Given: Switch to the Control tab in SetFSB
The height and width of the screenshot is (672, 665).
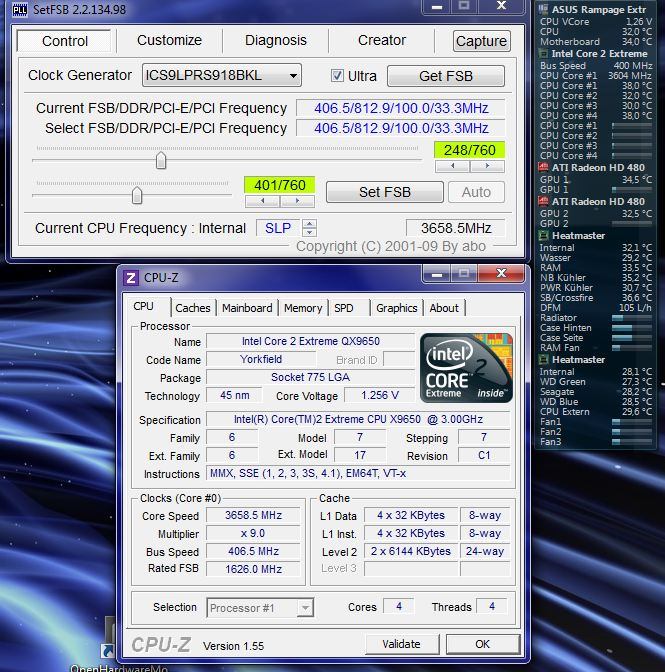Looking at the screenshot, I should tap(64, 41).
